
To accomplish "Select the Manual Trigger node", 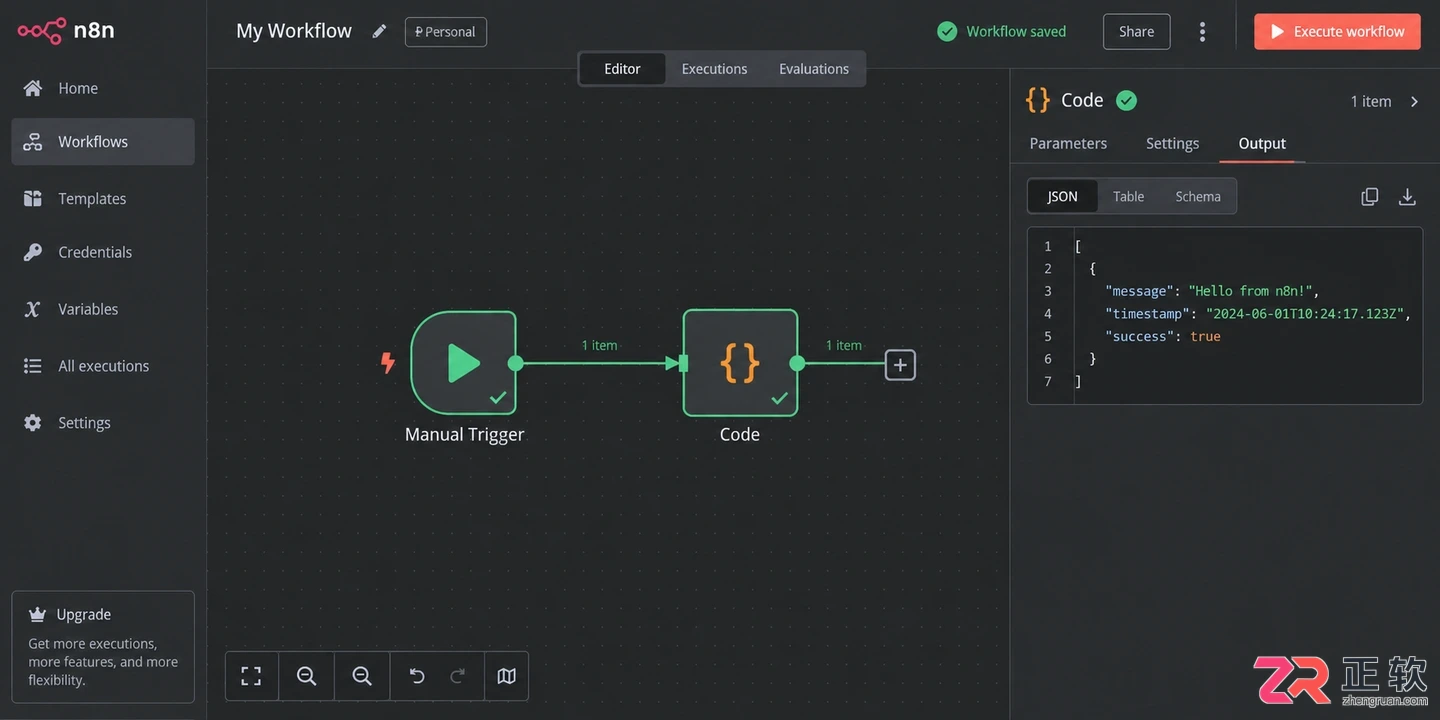I will click(464, 363).
